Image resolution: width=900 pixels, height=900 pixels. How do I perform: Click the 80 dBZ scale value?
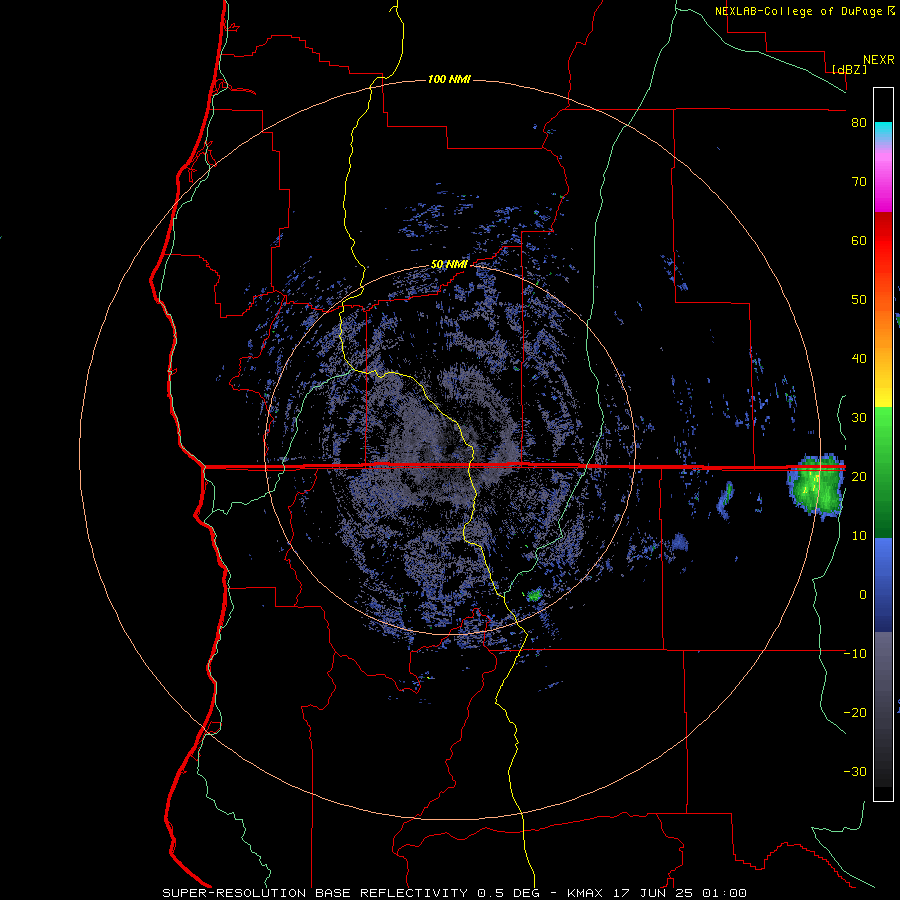[859, 122]
